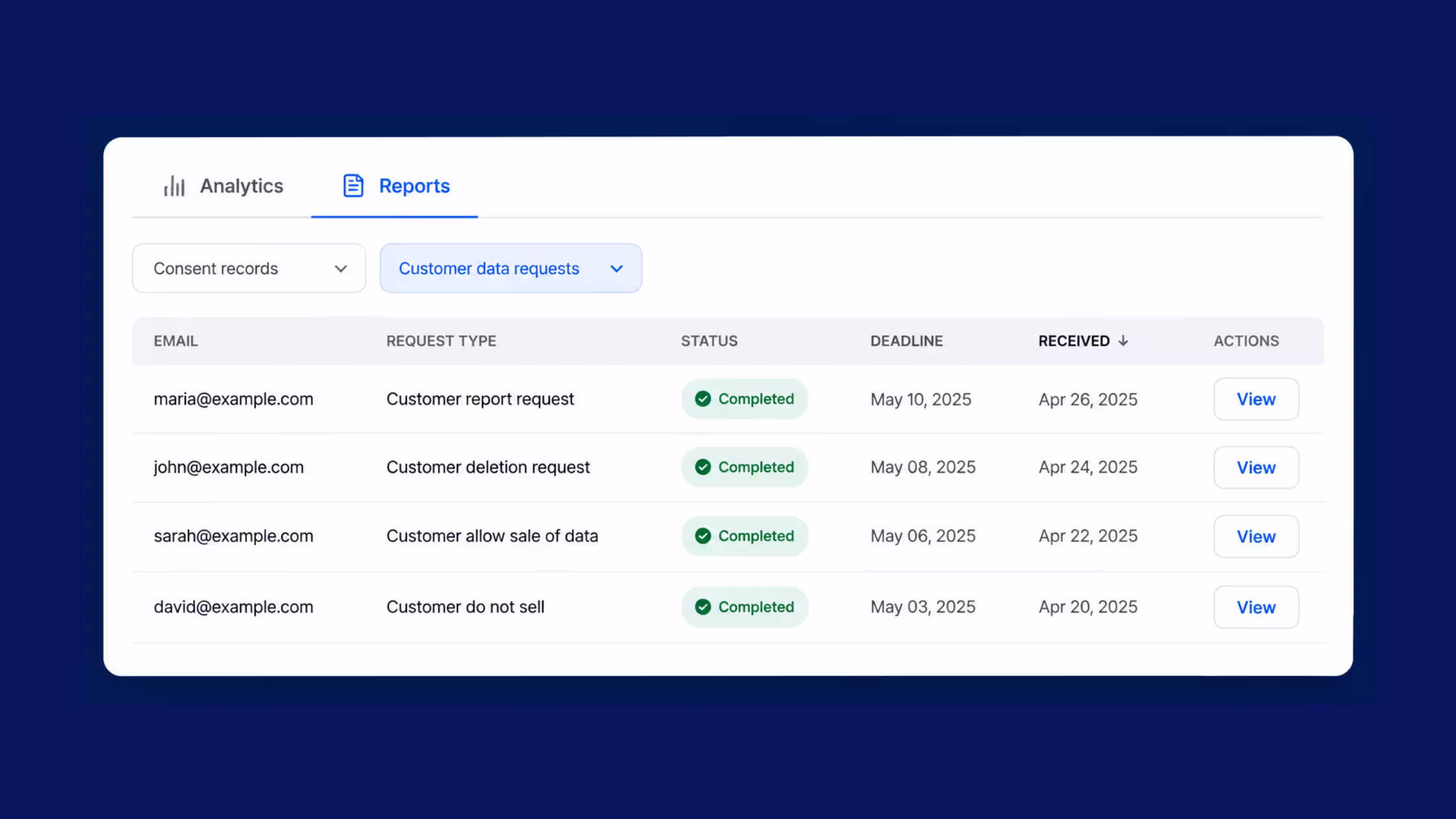Click the Completed badge in john's row
Viewport: 1456px width, 819px height.
point(744,467)
